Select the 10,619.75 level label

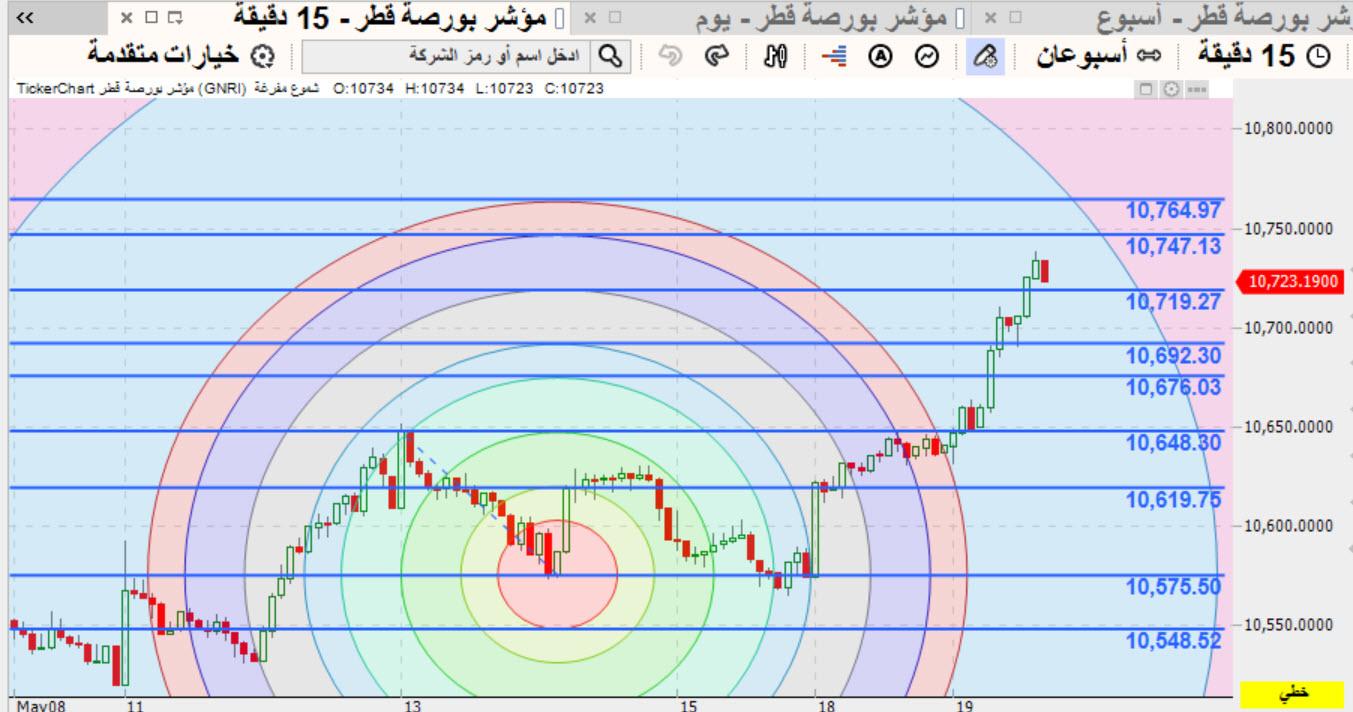pos(1174,499)
